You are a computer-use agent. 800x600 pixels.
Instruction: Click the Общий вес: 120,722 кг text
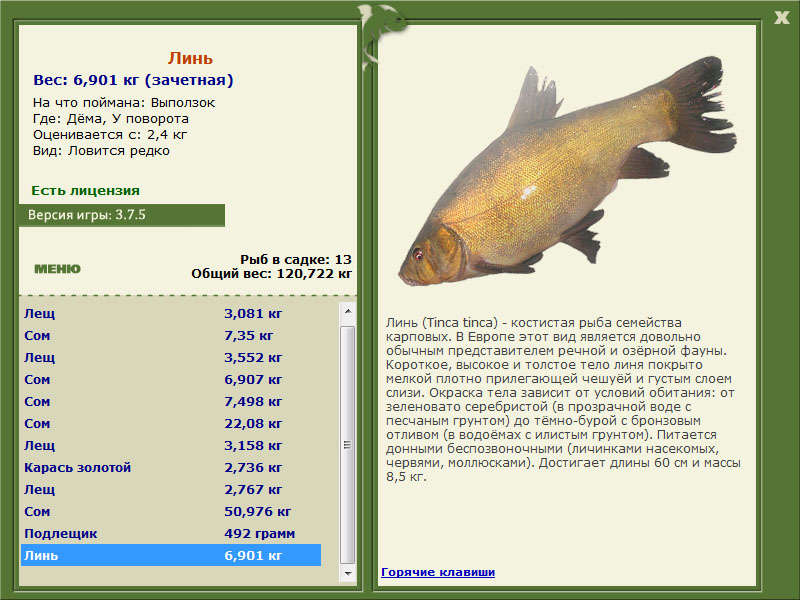pos(271,273)
